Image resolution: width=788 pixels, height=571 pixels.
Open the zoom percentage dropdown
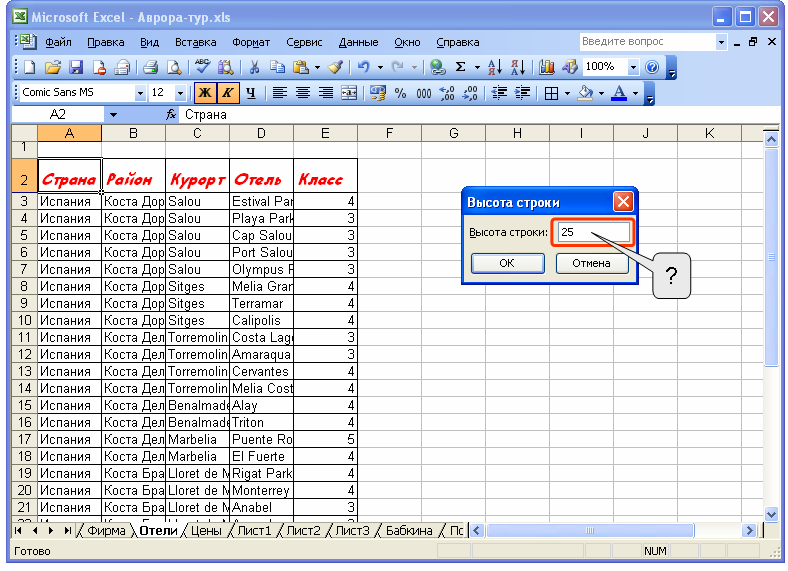coord(633,67)
